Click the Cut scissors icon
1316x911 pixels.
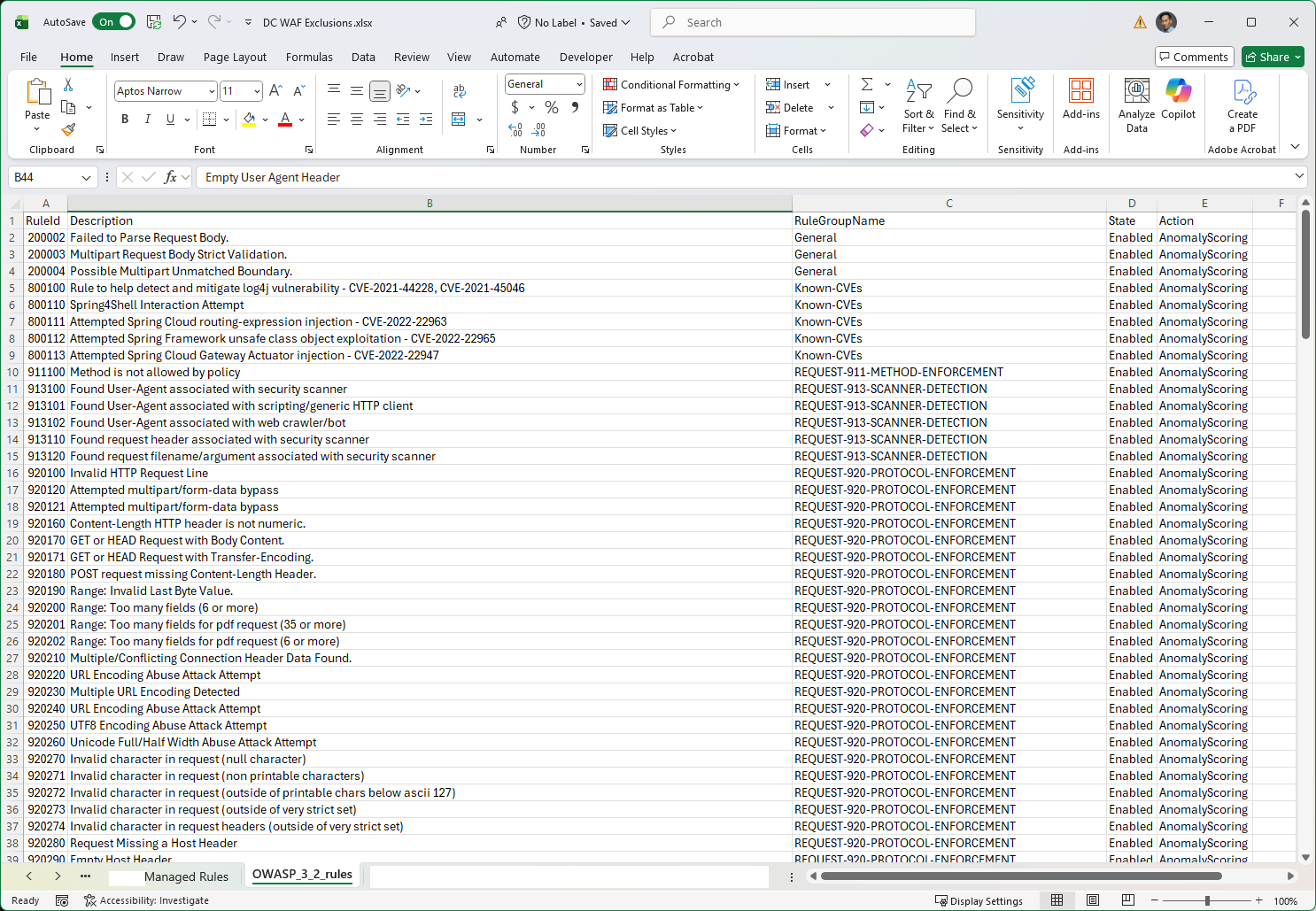[68, 85]
